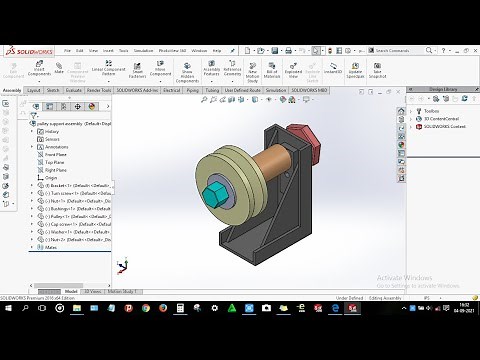Screen dimensions: 480x360
Task: Click Show Hidden Components
Action: click(187, 72)
